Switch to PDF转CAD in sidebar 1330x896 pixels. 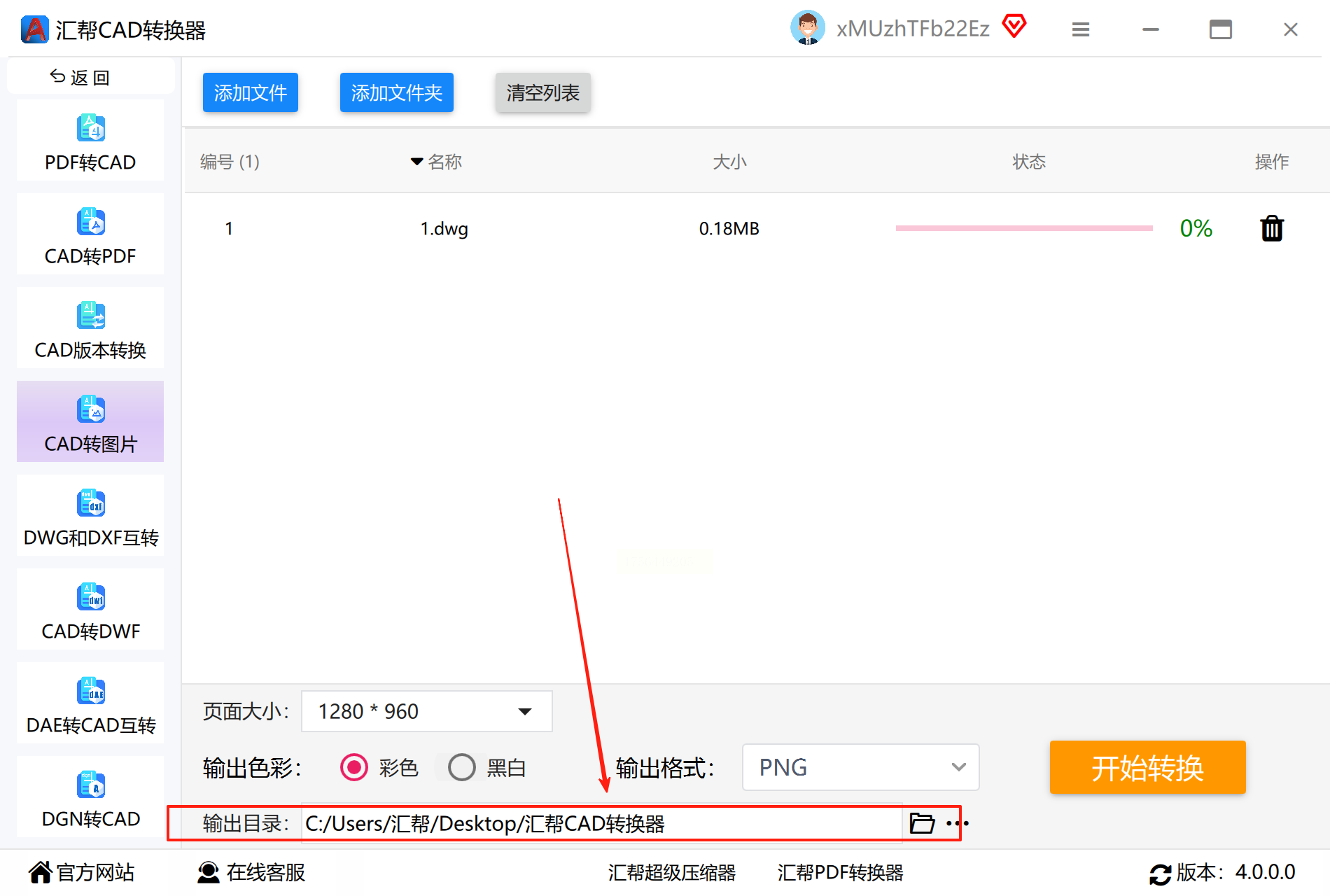90,141
